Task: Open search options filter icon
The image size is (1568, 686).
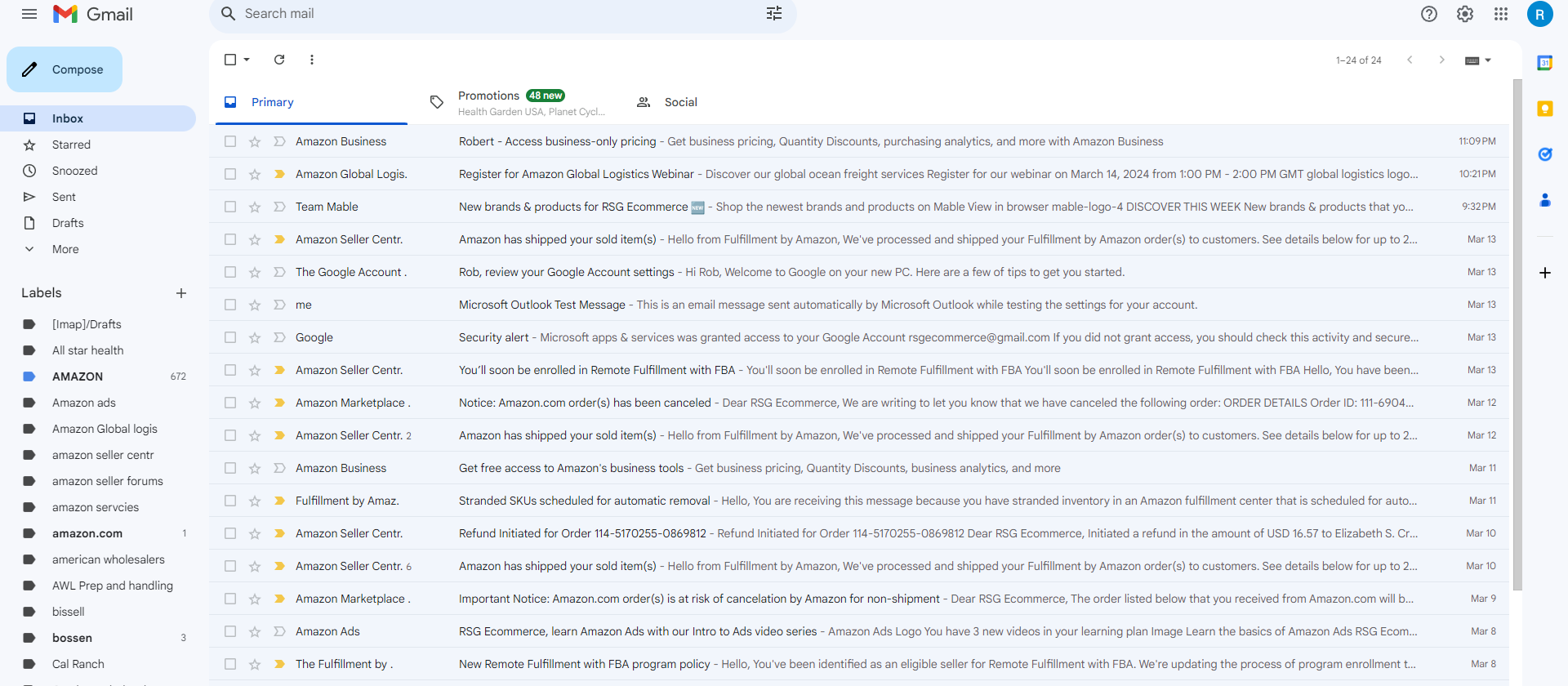Action: (x=774, y=13)
